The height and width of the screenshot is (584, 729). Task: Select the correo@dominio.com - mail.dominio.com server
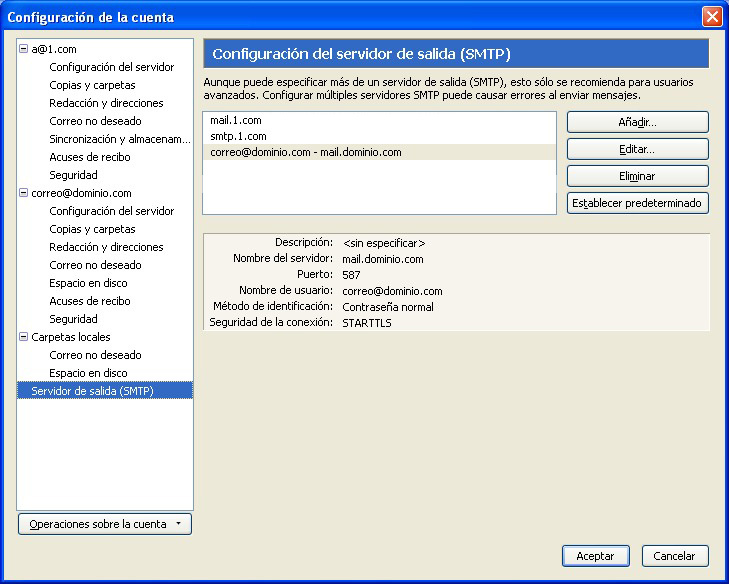[305, 152]
